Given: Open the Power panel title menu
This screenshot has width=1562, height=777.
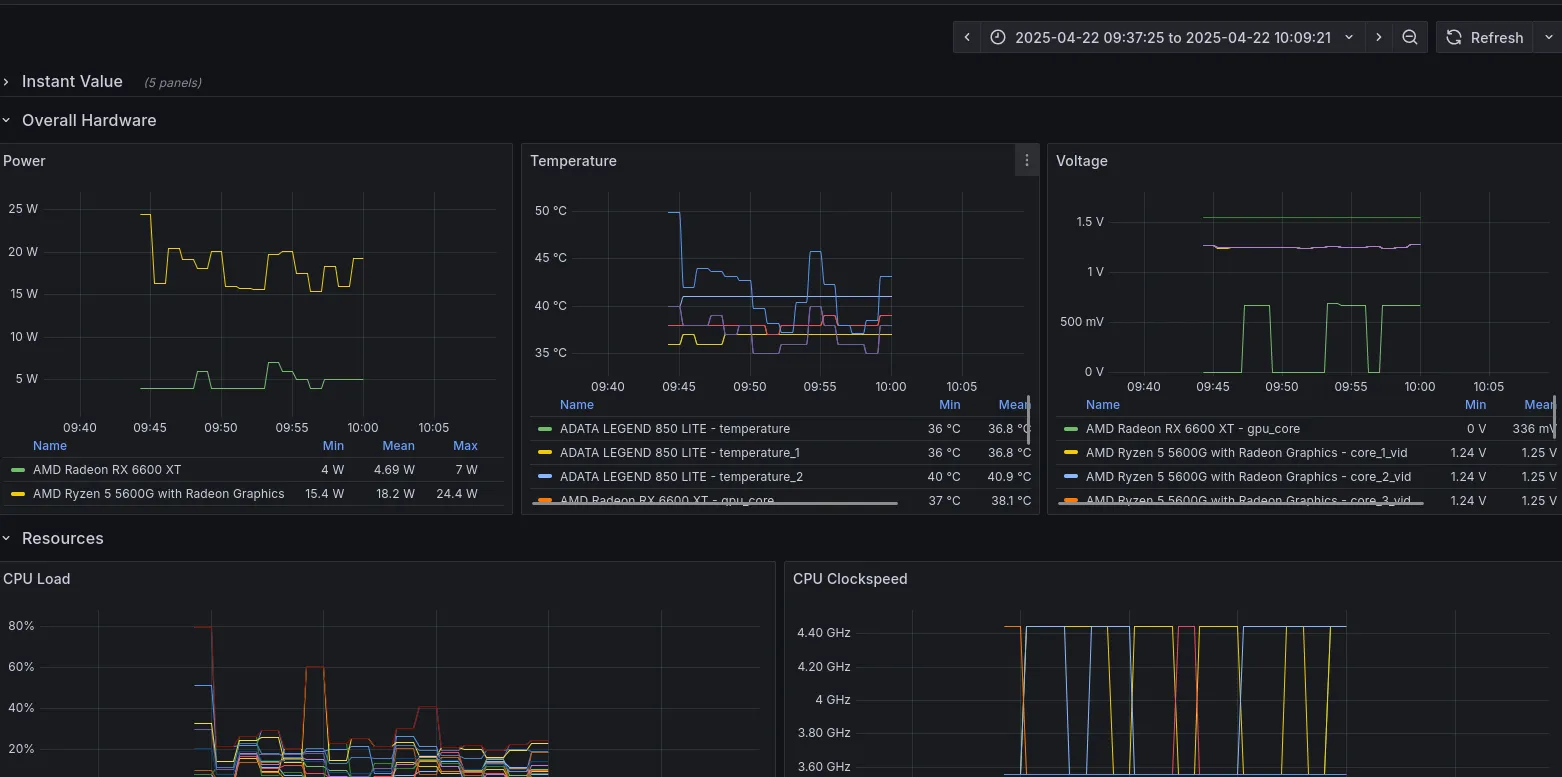Looking at the screenshot, I should point(24,160).
